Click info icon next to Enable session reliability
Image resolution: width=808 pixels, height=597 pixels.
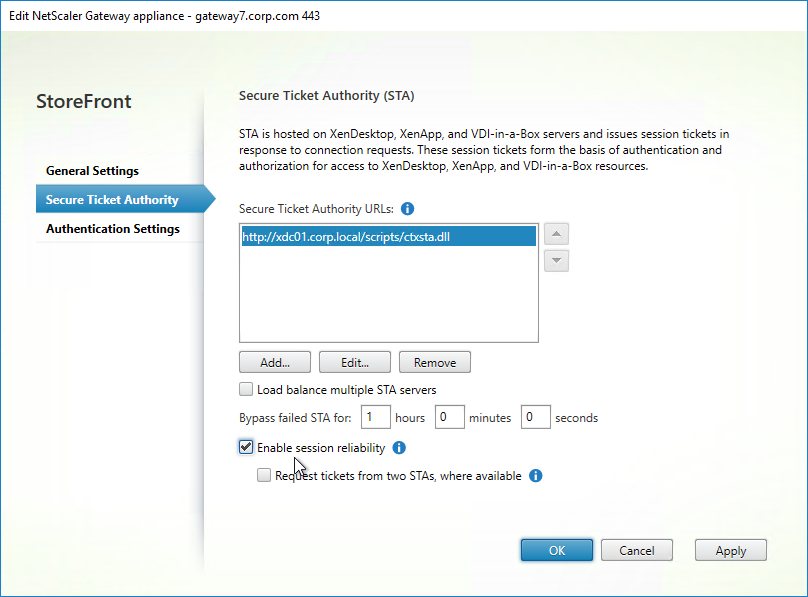399,448
